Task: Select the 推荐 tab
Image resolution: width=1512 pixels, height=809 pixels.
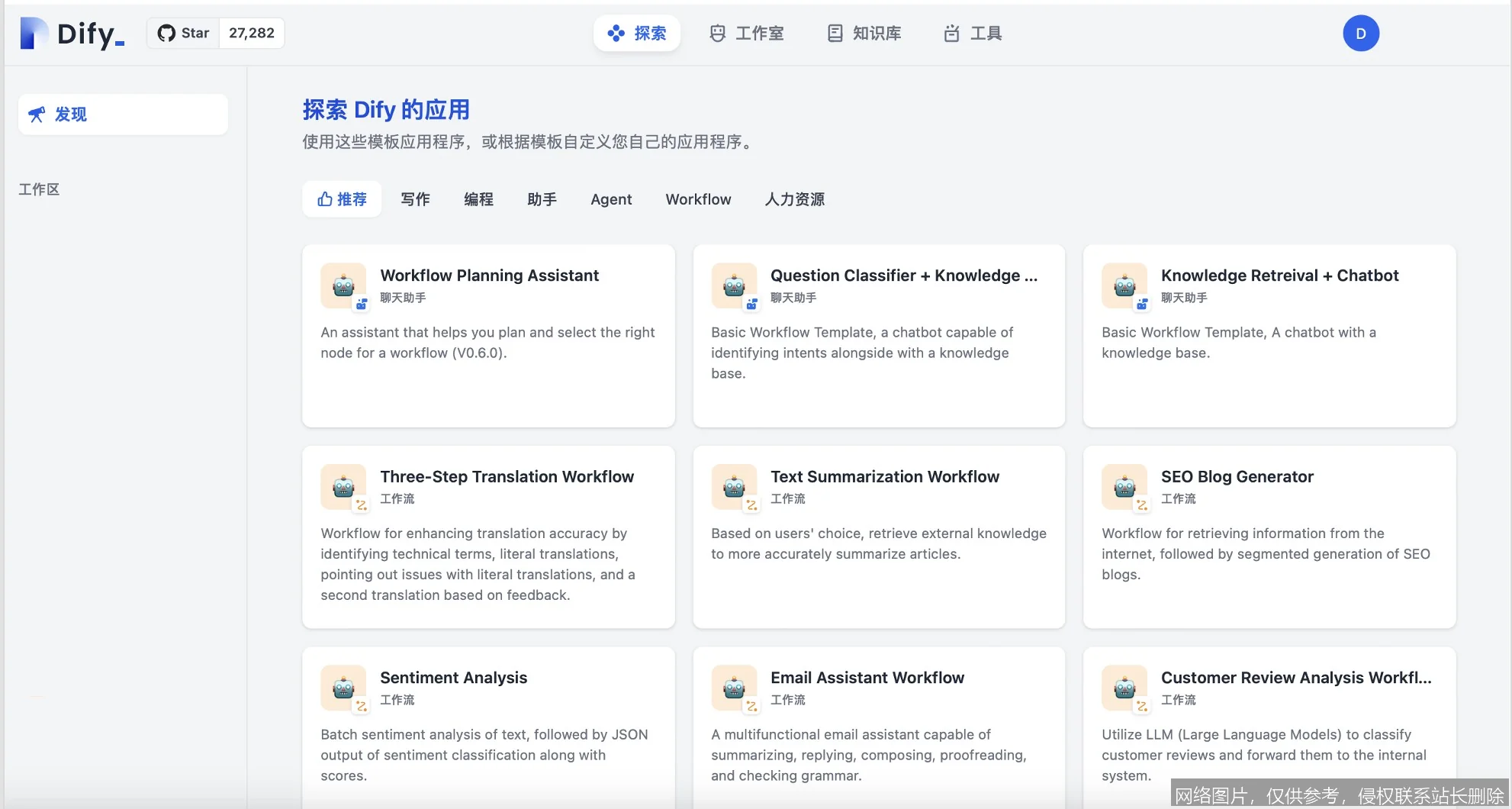Action: 341,199
